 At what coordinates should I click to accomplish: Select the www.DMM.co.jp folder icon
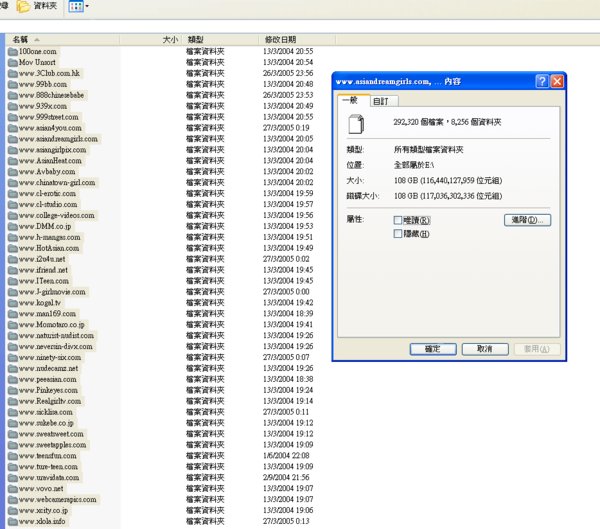tap(13, 226)
